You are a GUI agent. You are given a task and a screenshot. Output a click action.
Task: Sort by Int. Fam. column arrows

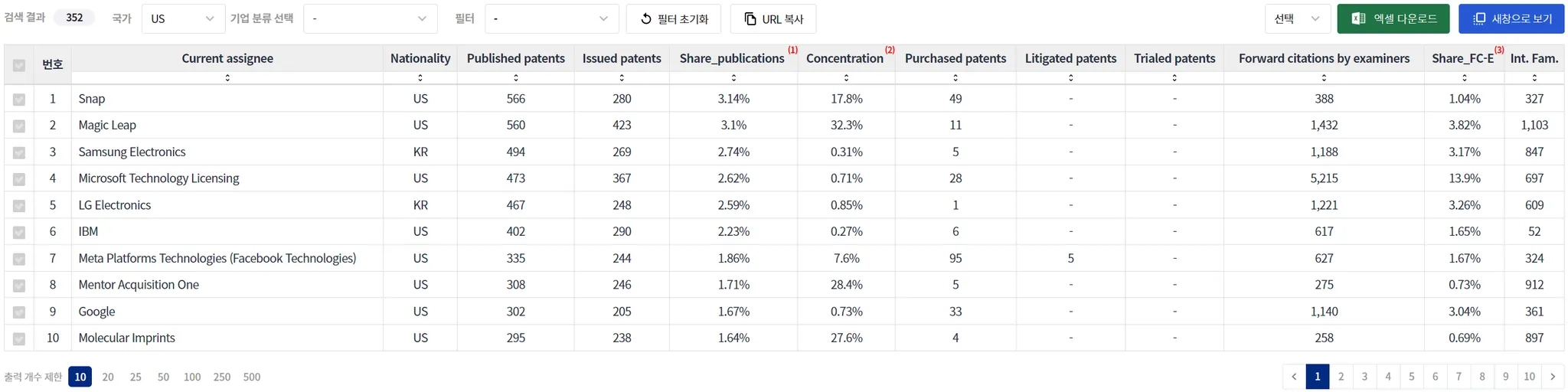tap(1534, 78)
